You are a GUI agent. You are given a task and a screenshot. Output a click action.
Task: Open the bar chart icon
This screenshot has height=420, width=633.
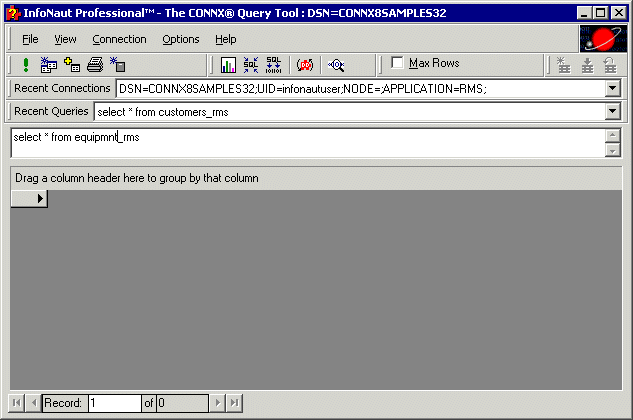pos(228,65)
